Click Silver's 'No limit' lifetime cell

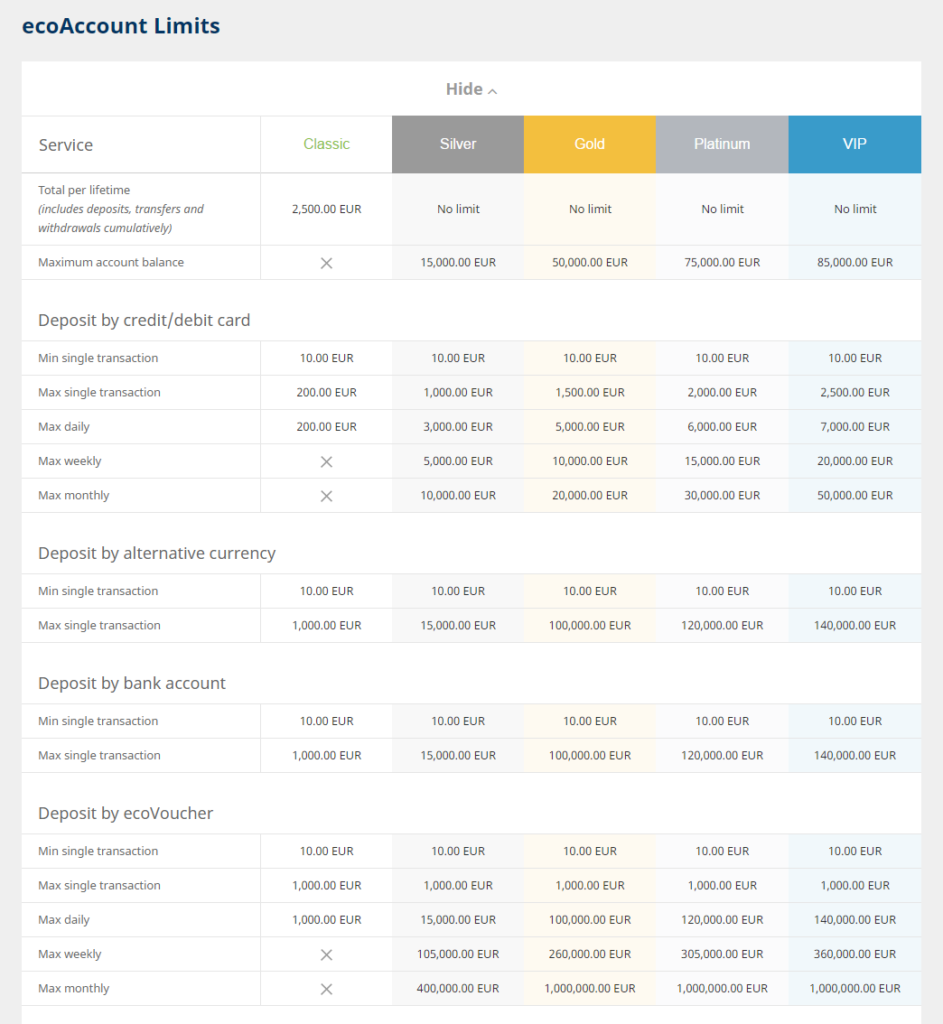click(458, 209)
